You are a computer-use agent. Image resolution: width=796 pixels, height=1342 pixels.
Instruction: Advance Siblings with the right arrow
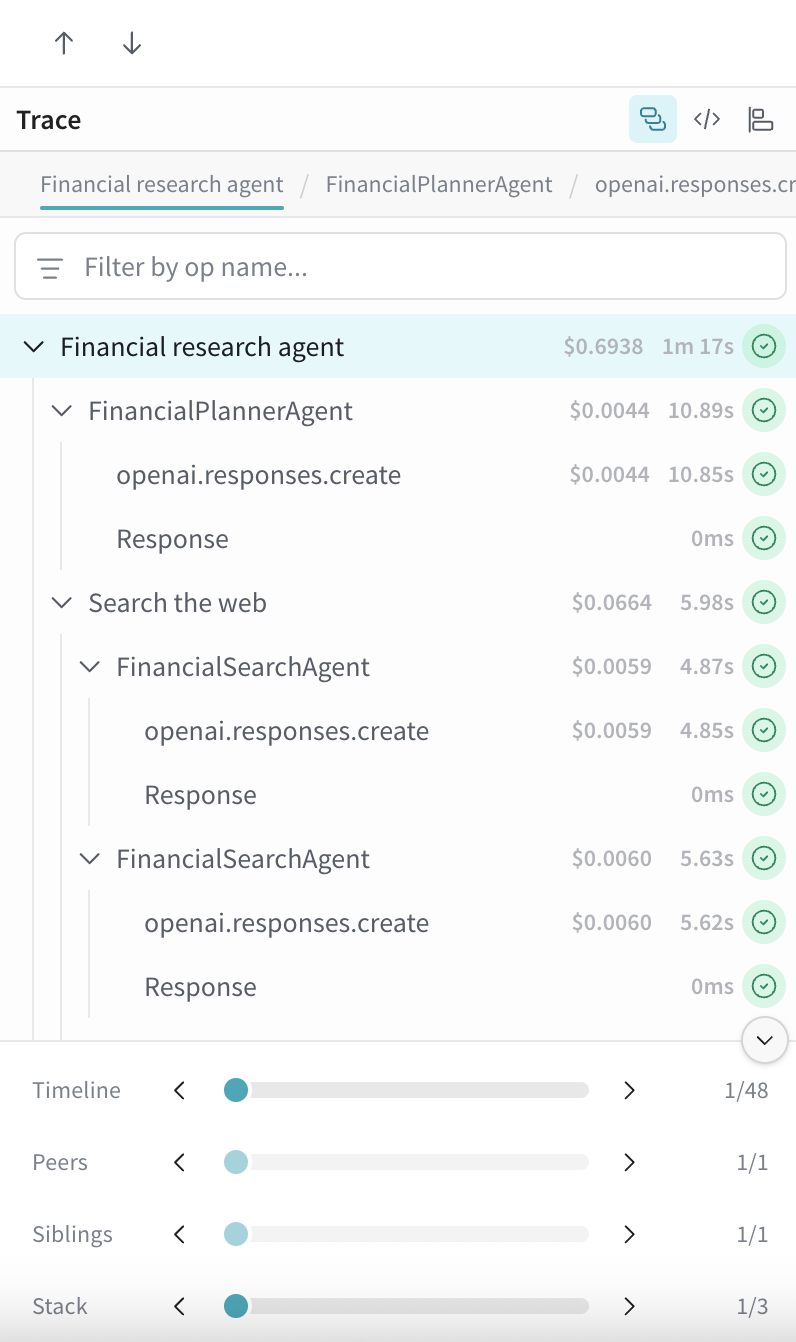[629, 1234]
